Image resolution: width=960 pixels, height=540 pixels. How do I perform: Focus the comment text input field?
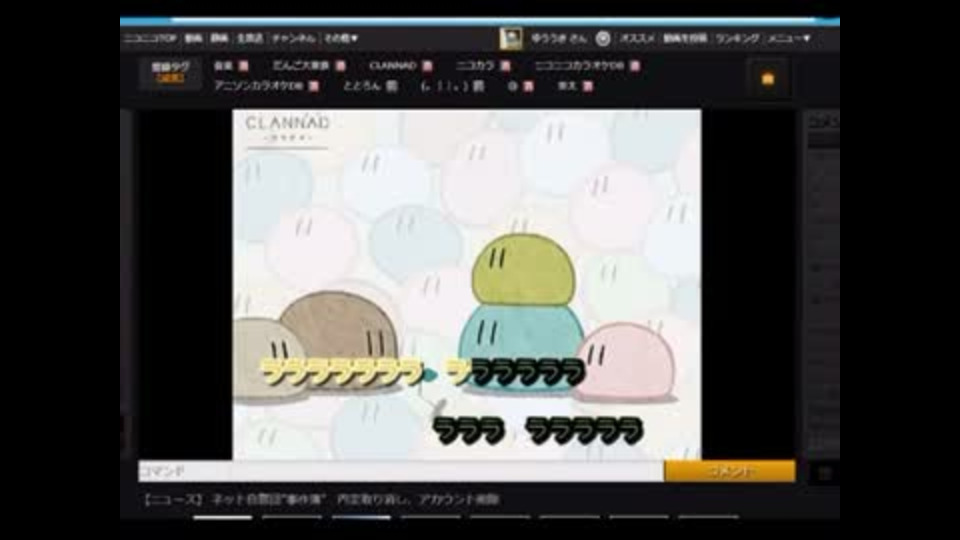click(447, 471)
